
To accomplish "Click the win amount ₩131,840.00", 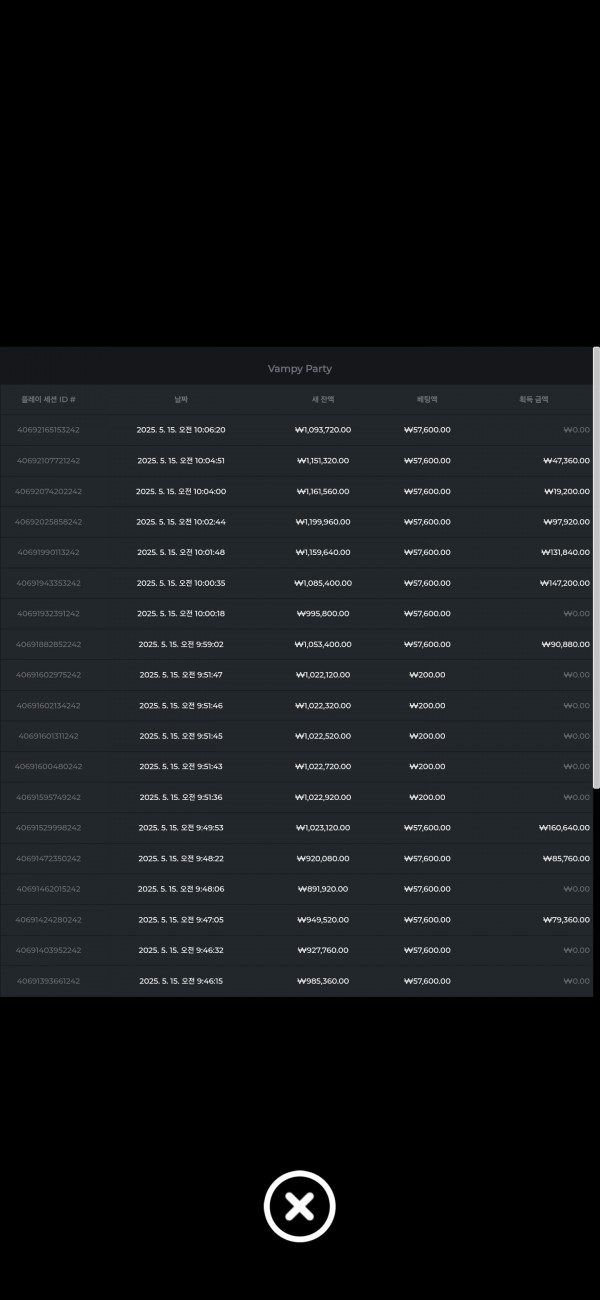I will [x=565, y=553].
